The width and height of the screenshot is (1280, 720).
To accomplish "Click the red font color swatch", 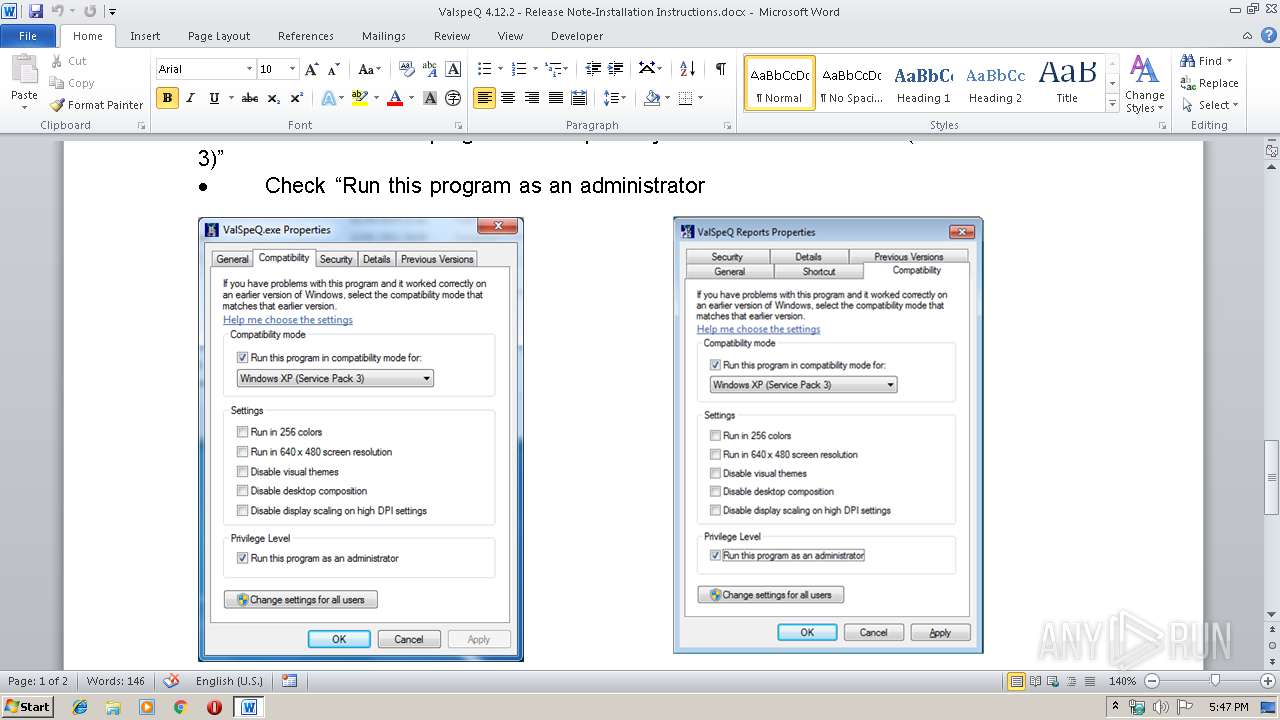I will 394,98.
